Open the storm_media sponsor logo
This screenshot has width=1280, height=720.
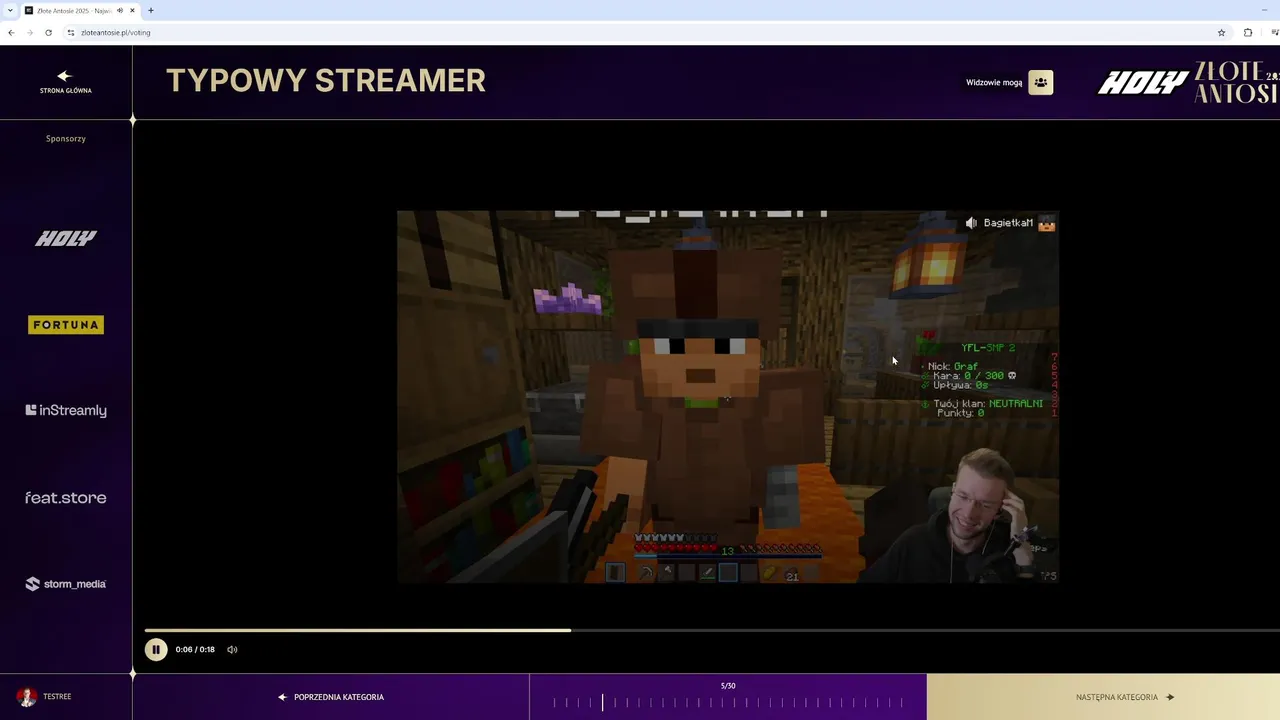point(66,584)
